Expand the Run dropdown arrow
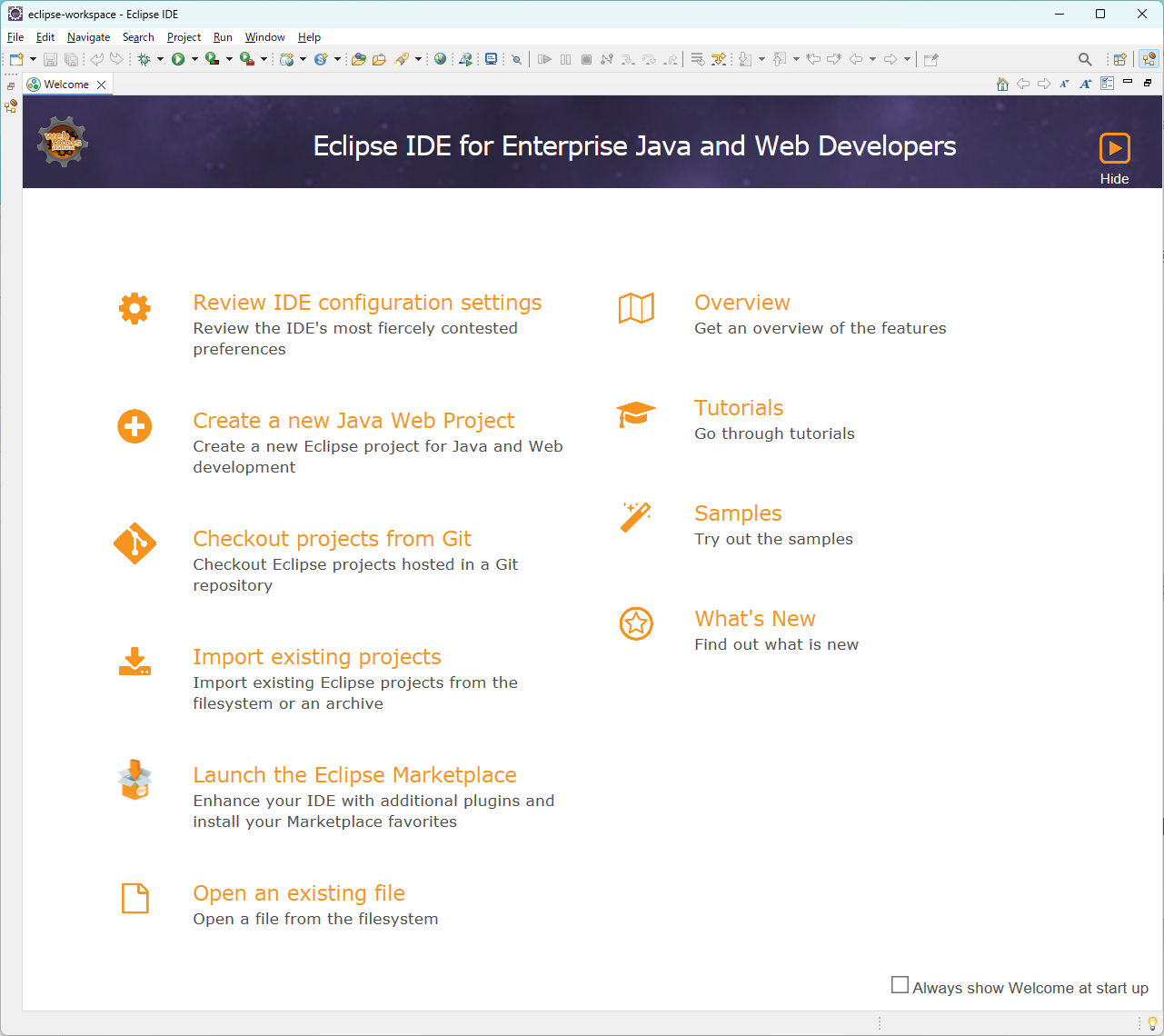This screenshot has height=1036, width=1164. [194, 59]
